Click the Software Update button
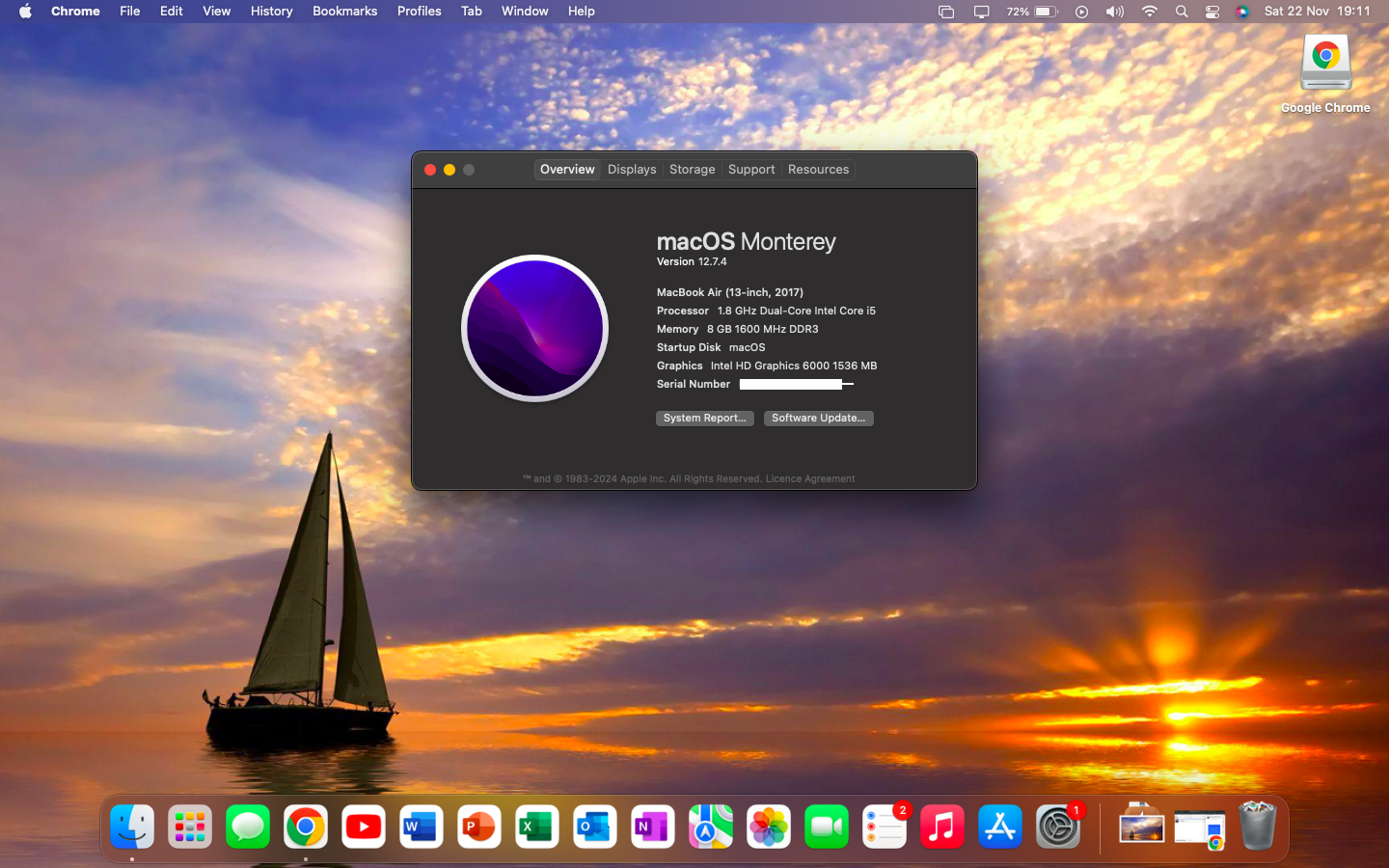The image size is (1389, 868). [818, 419]
